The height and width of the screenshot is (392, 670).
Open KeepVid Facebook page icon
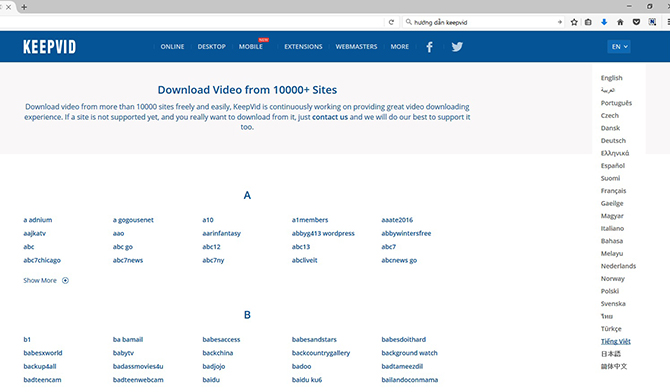click(429, 47)
